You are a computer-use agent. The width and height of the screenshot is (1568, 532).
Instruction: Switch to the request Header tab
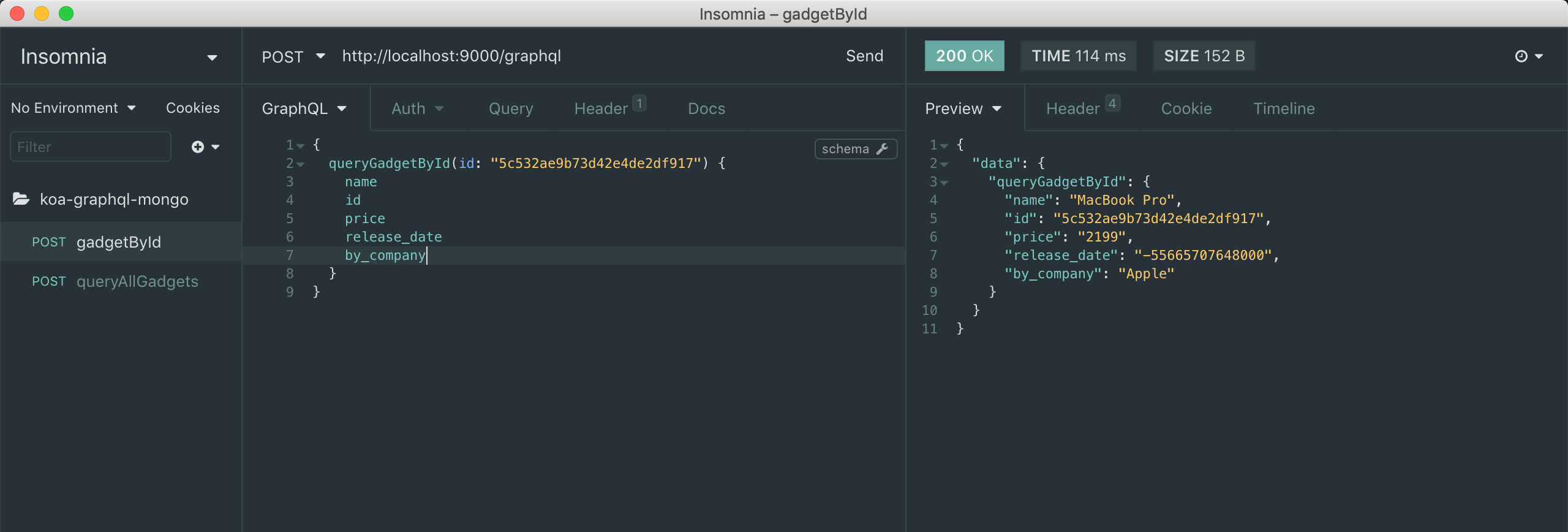[610, 107]
